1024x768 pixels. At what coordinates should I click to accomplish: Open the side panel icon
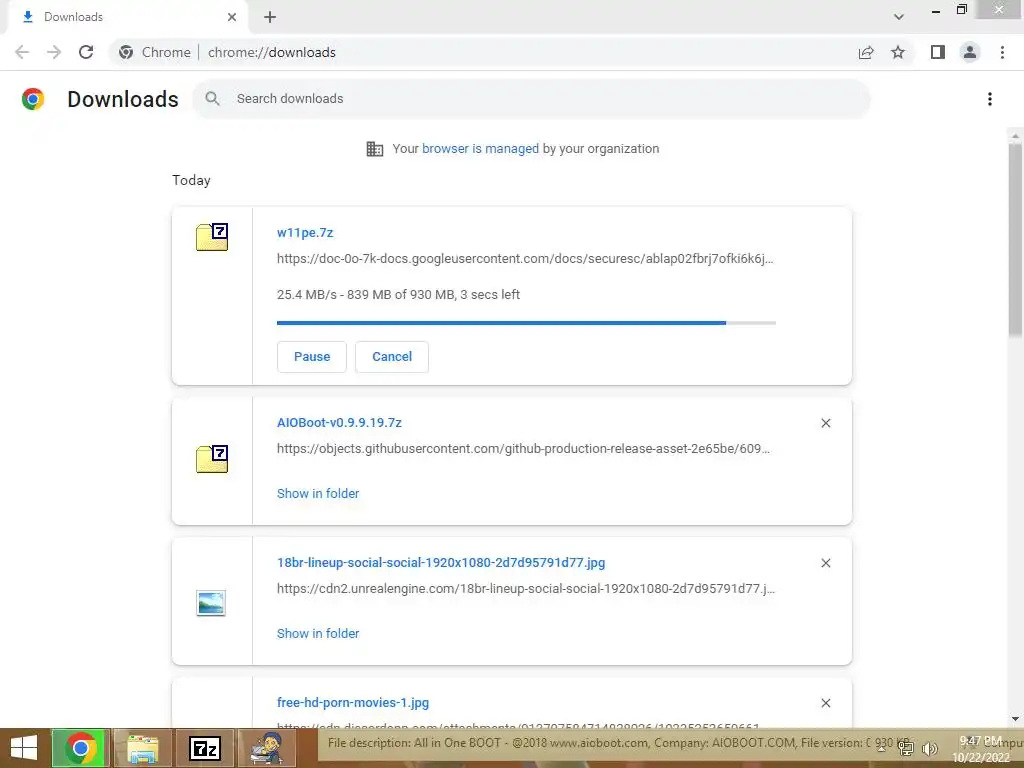click(938, 52)
